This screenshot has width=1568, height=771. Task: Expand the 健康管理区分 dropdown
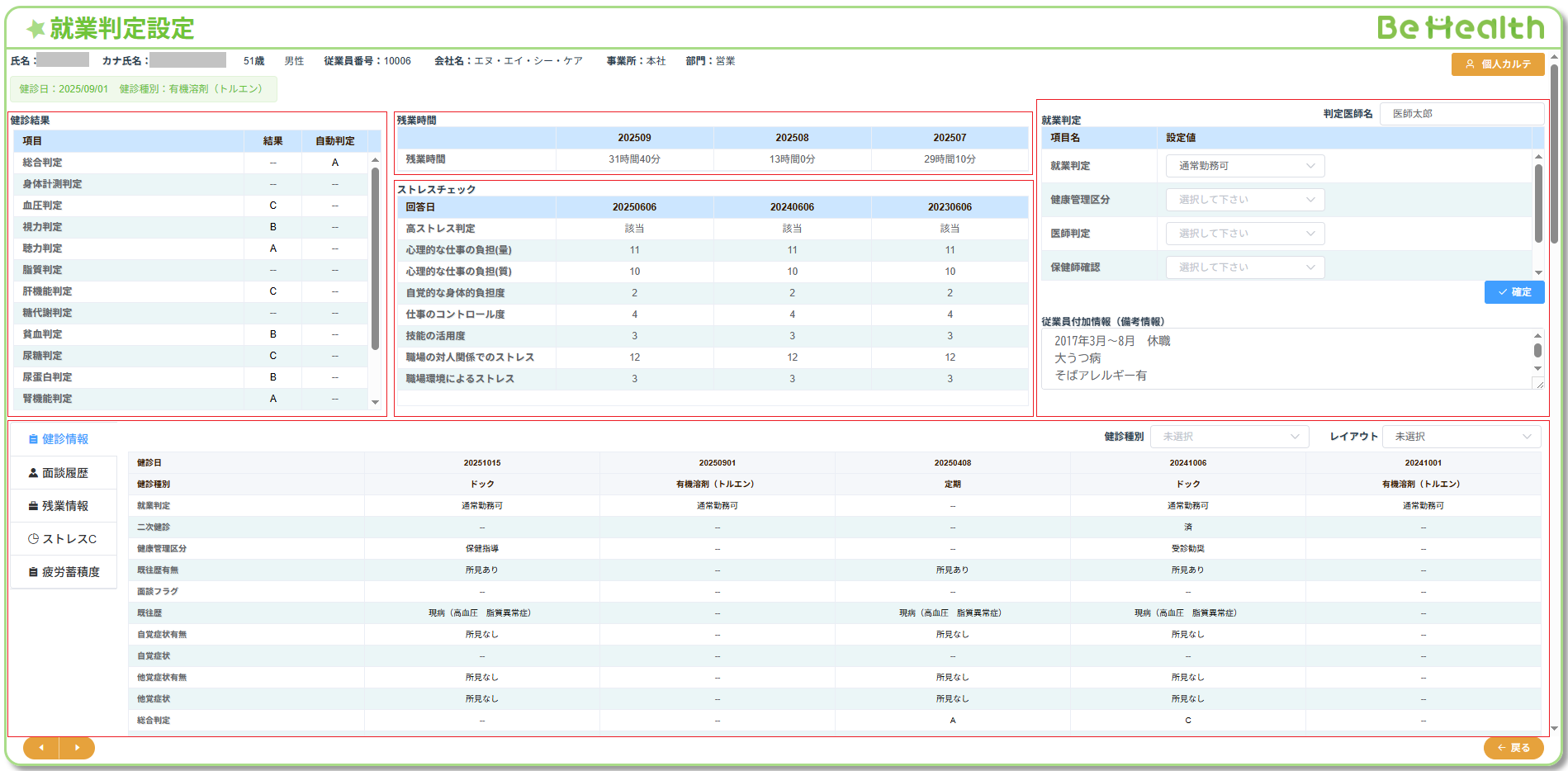1244,200
